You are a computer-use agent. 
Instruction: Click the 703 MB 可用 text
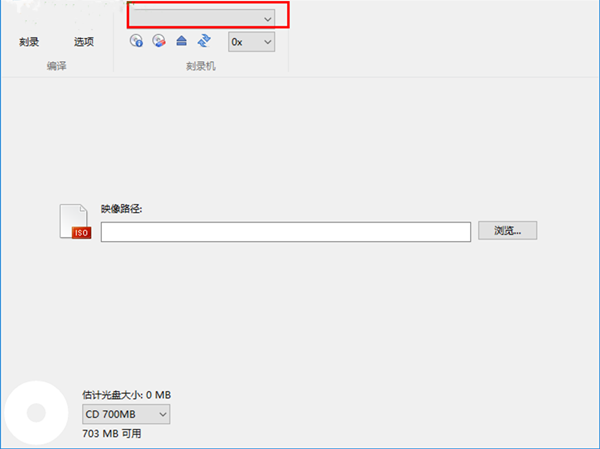click(x=111, y=435)
